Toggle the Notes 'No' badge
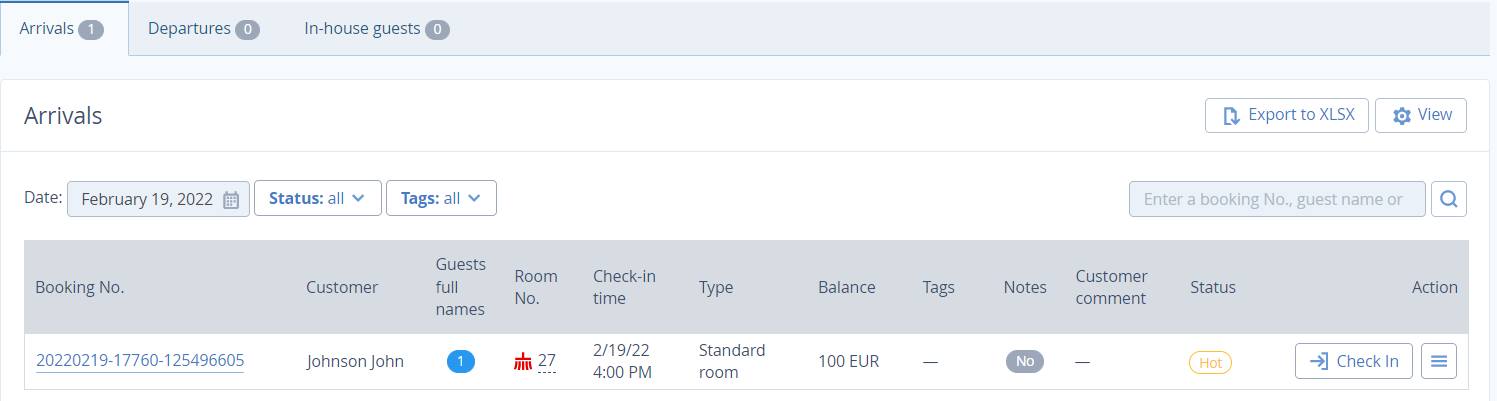Screen dimensions: 1497x401 [x=1025, y=361]
